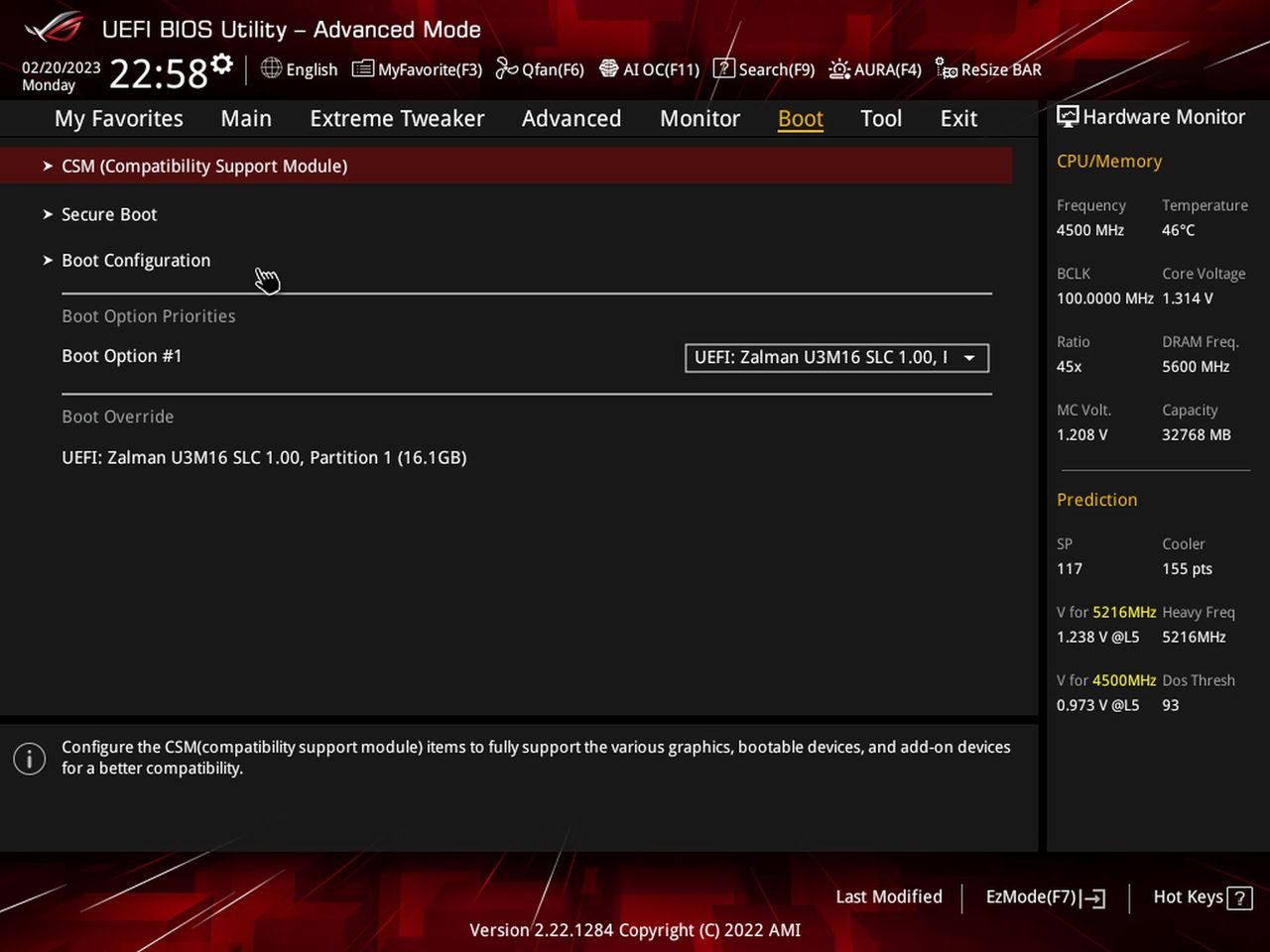Image resolution: width=1270 pixels, height=952 pixels.
Task: Click the MyFavorite list icon
Action: [363, 69]
